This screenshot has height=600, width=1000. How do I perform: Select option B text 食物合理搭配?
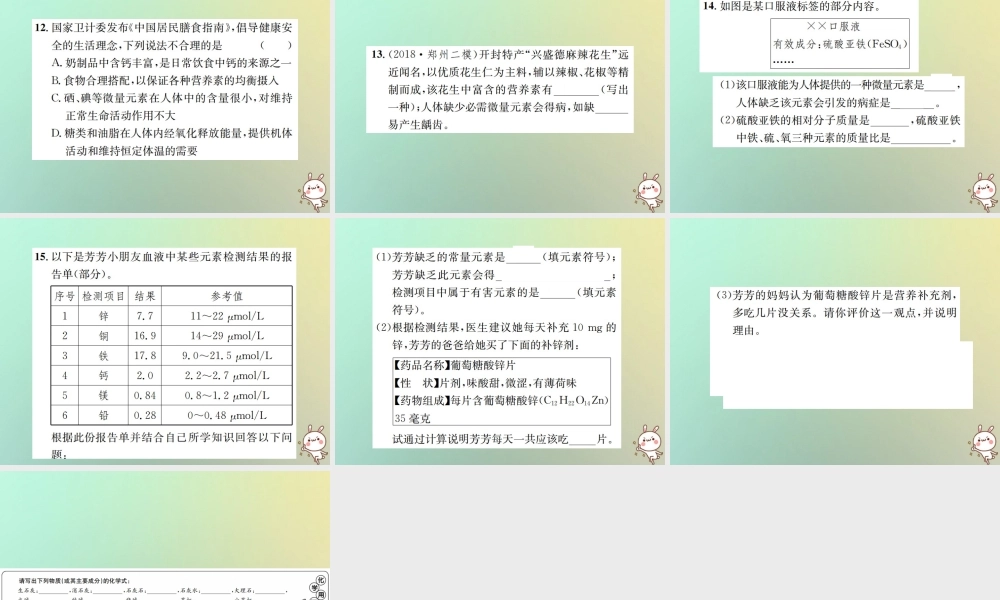point(165,80)
